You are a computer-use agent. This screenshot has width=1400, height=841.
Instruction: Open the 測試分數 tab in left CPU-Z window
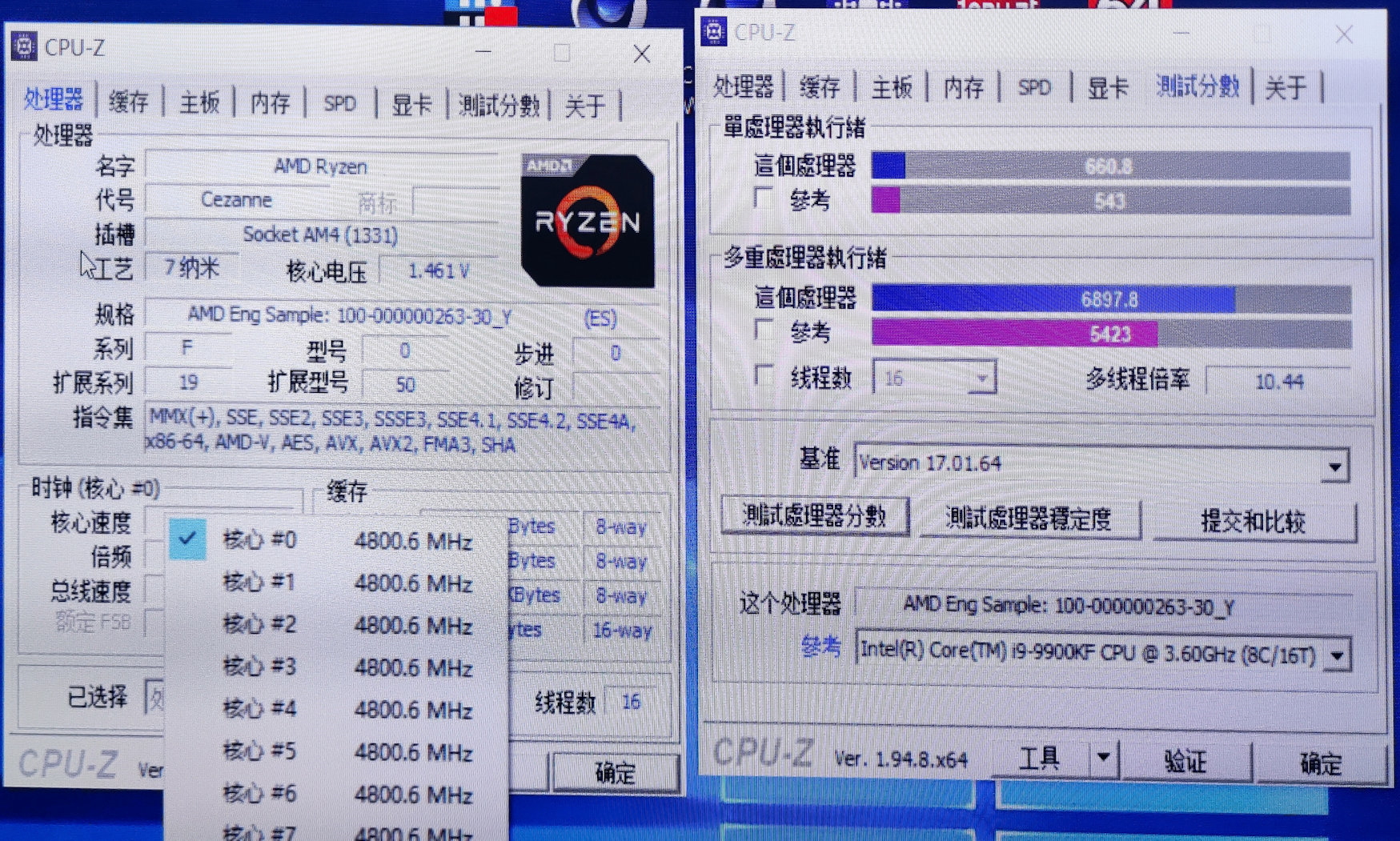tap(499, 105)
